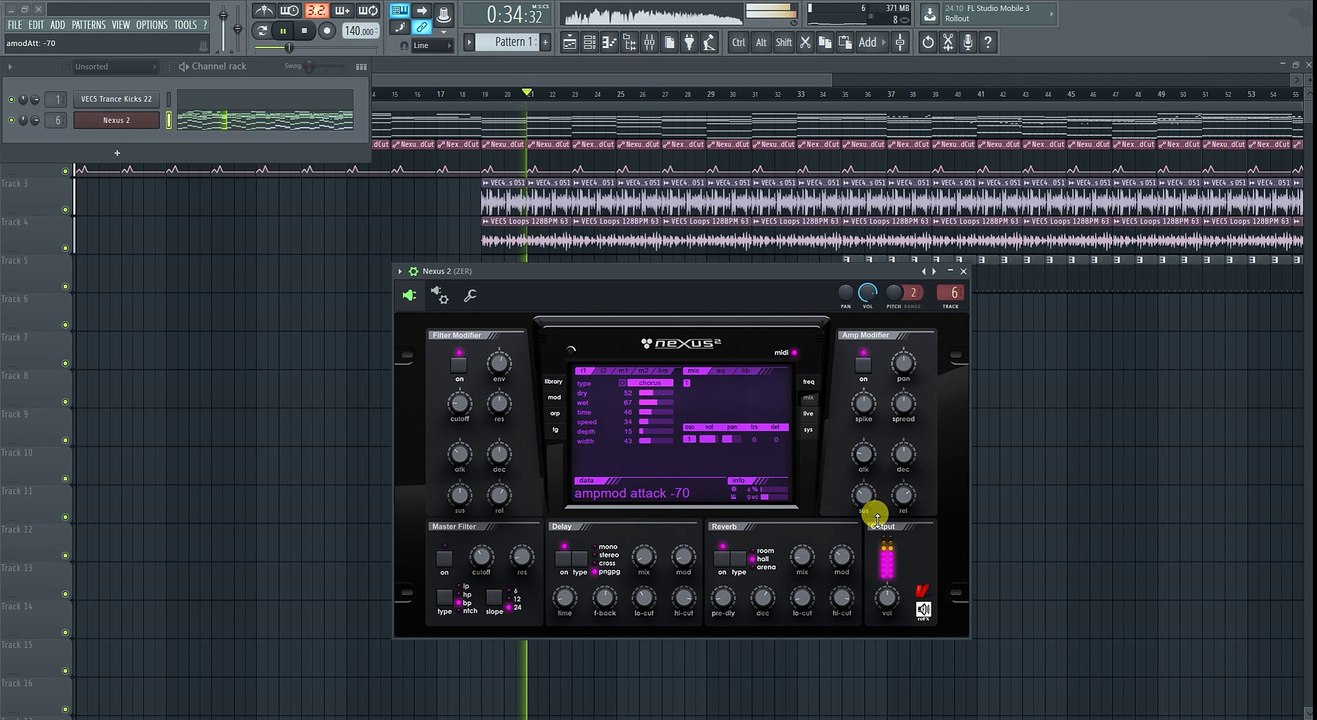Toggle Master Filter on button
This screenshot has width=1317, height=720.
pyautogui.click(x=444, y=558)
